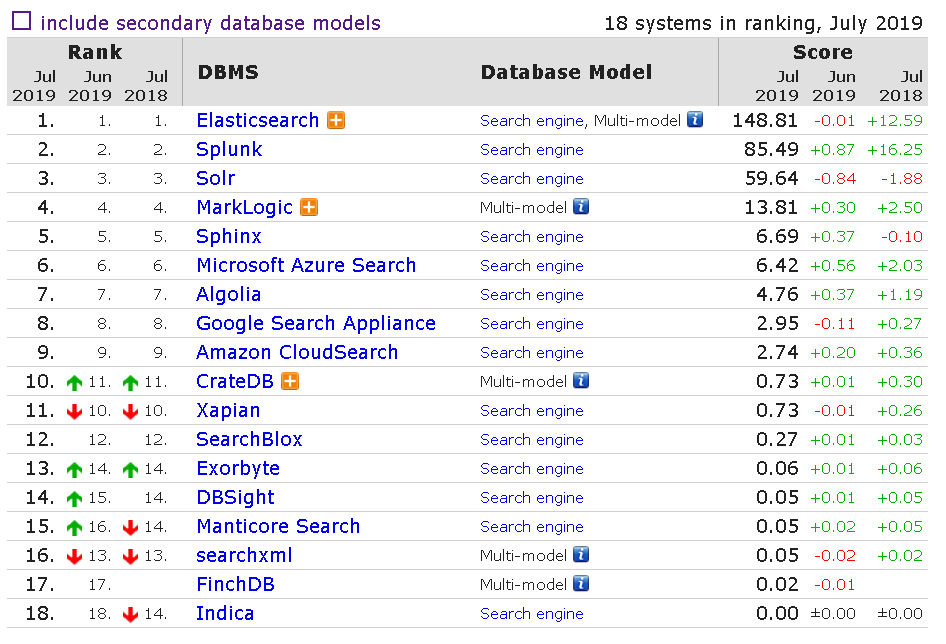
Task: Click the info icon in the CrateDB row
Action: tap(581, 380)
